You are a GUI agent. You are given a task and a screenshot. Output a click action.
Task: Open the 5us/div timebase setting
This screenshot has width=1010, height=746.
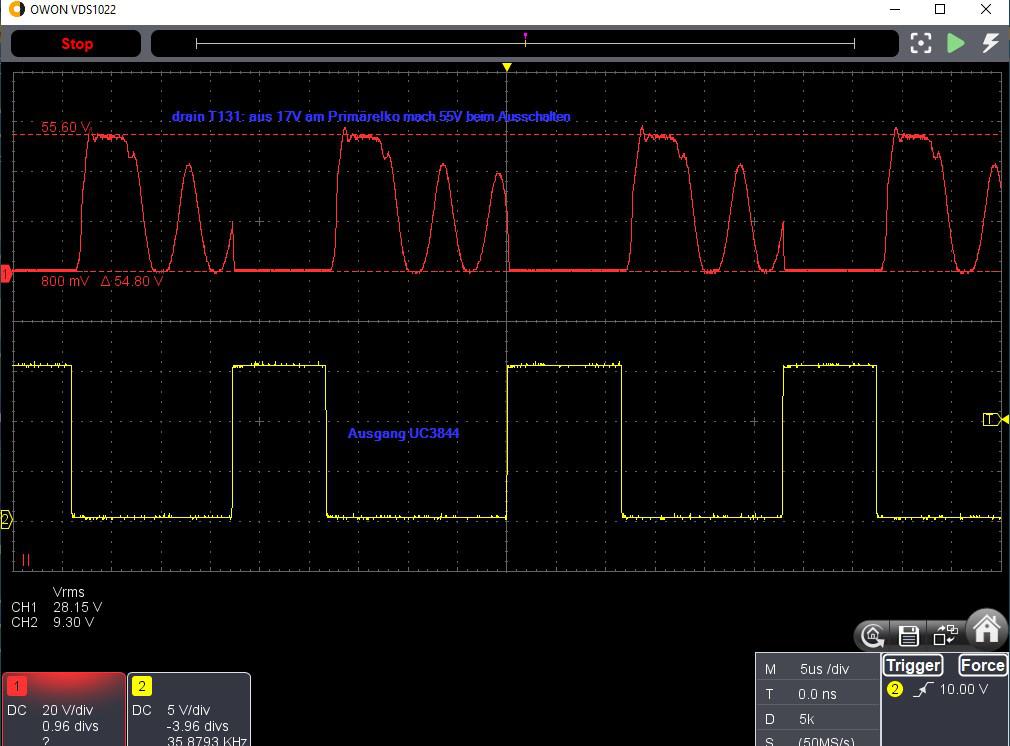824,669
